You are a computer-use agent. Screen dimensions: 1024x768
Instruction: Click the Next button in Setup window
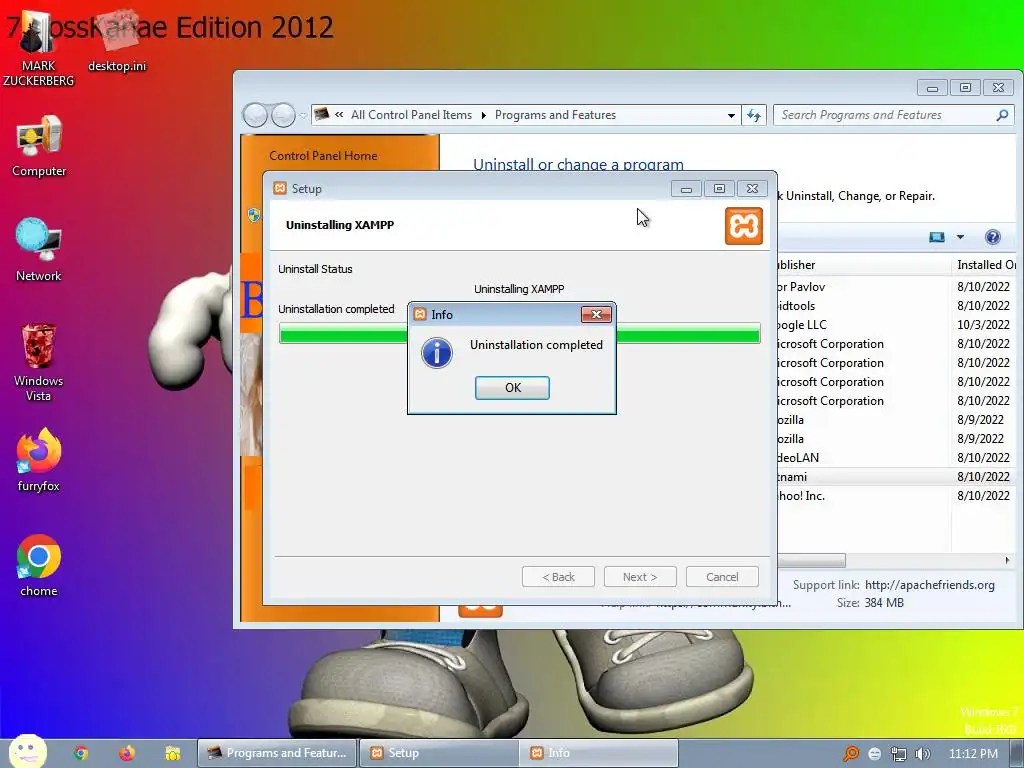coord(640,577)
